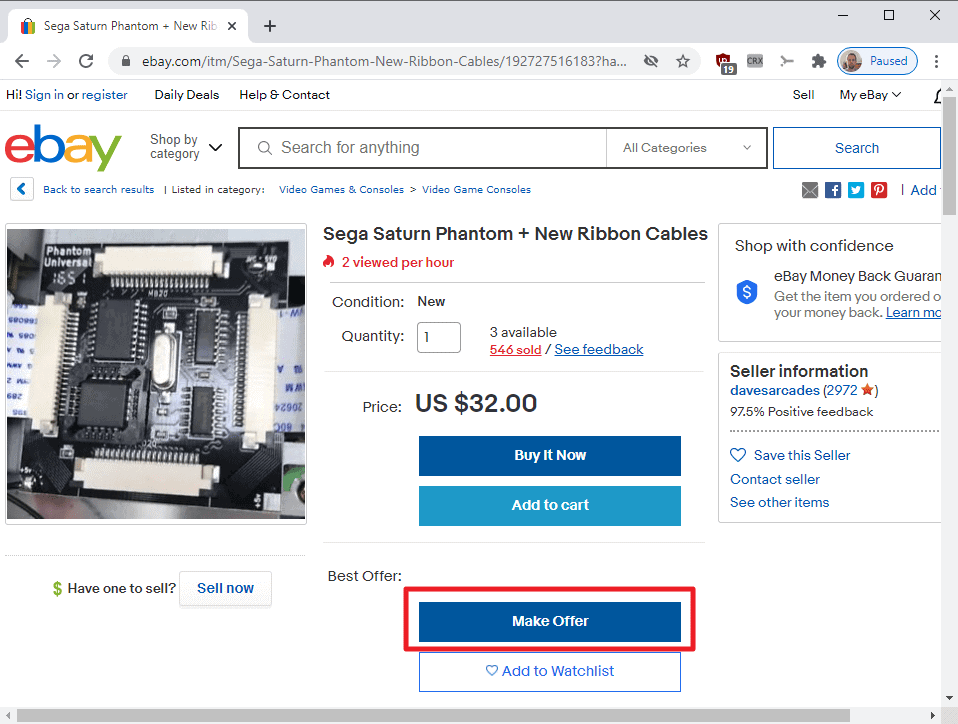Click the crossed-out eye icon in address bar
Viewport: 958px width, 724px height.
651,61
